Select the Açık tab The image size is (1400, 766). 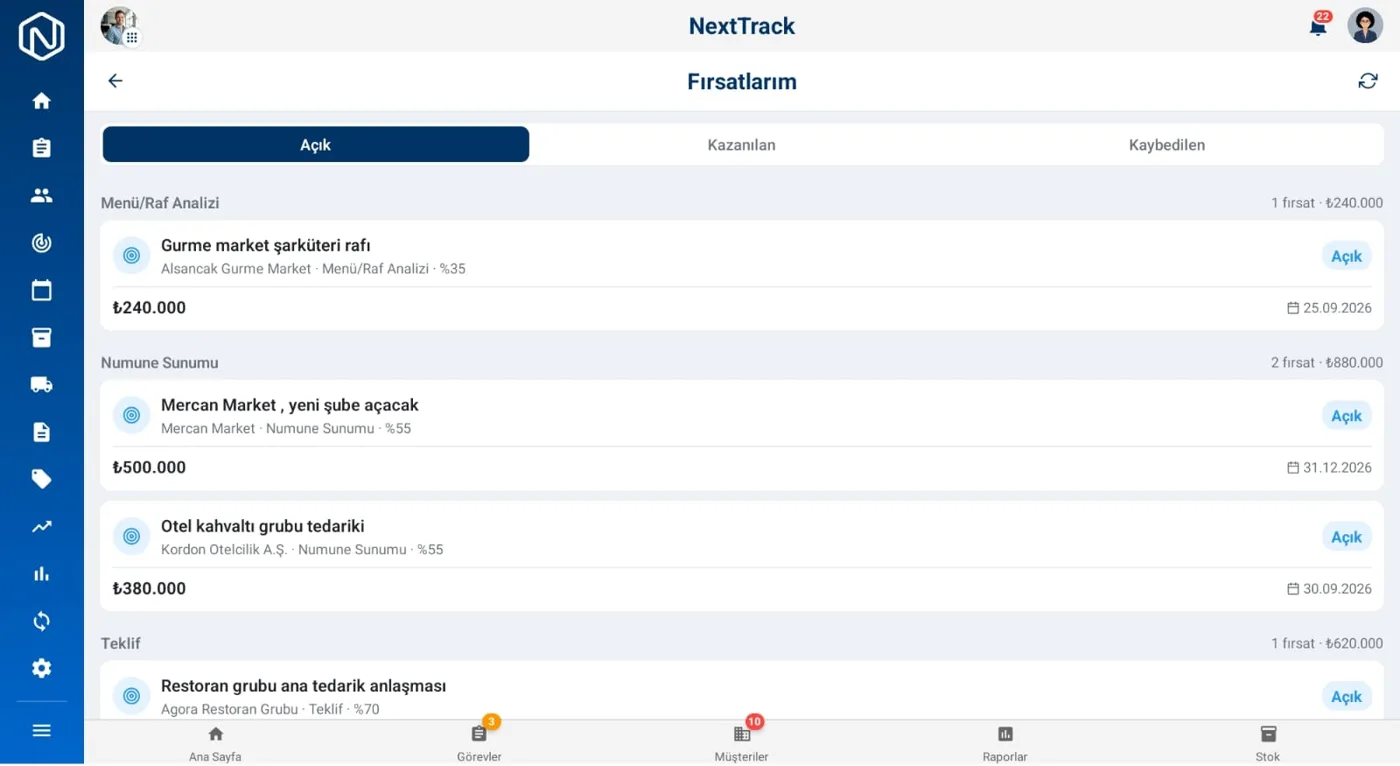click(x=316, y=145)
